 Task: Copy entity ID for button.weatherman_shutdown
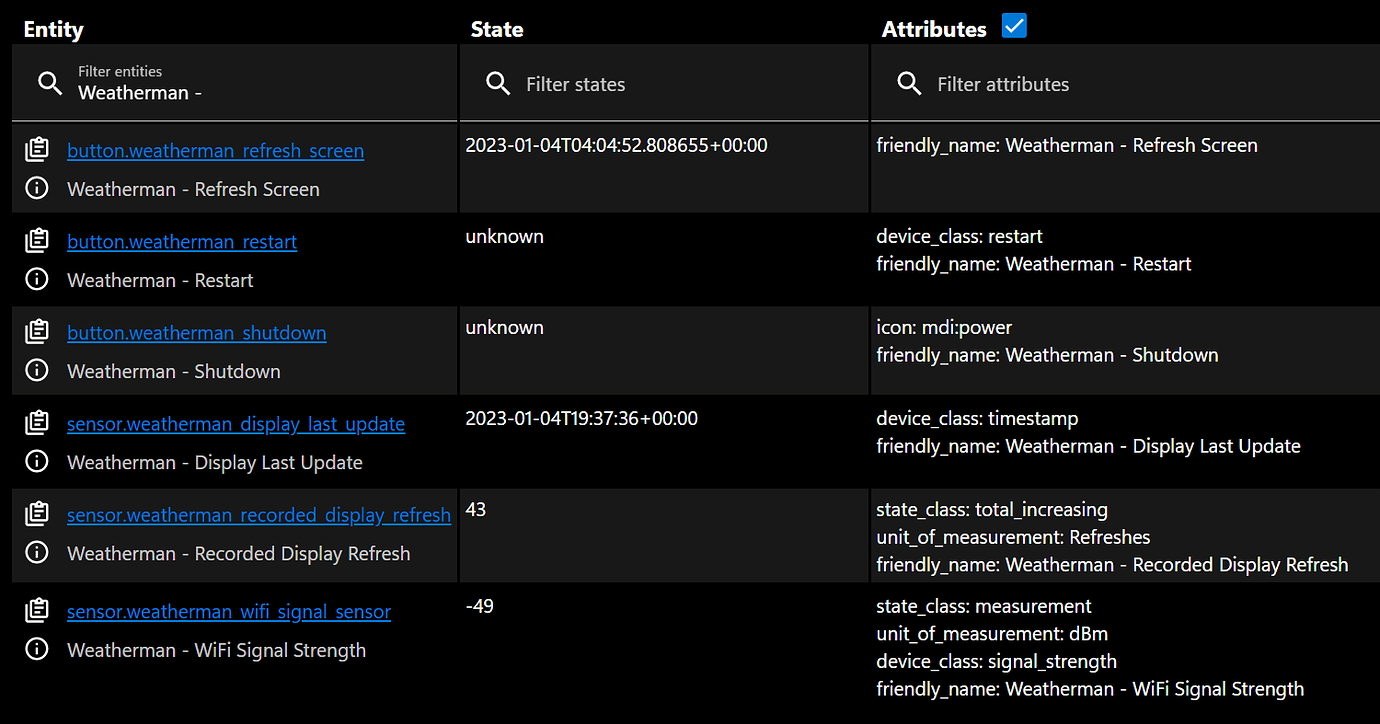[x=37, y=332]
